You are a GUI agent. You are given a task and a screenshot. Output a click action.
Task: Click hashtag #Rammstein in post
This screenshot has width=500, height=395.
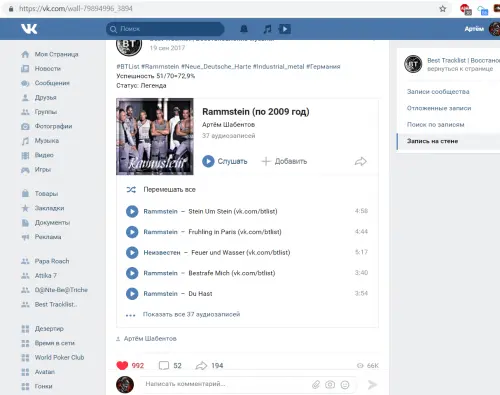tap(160, 66)
